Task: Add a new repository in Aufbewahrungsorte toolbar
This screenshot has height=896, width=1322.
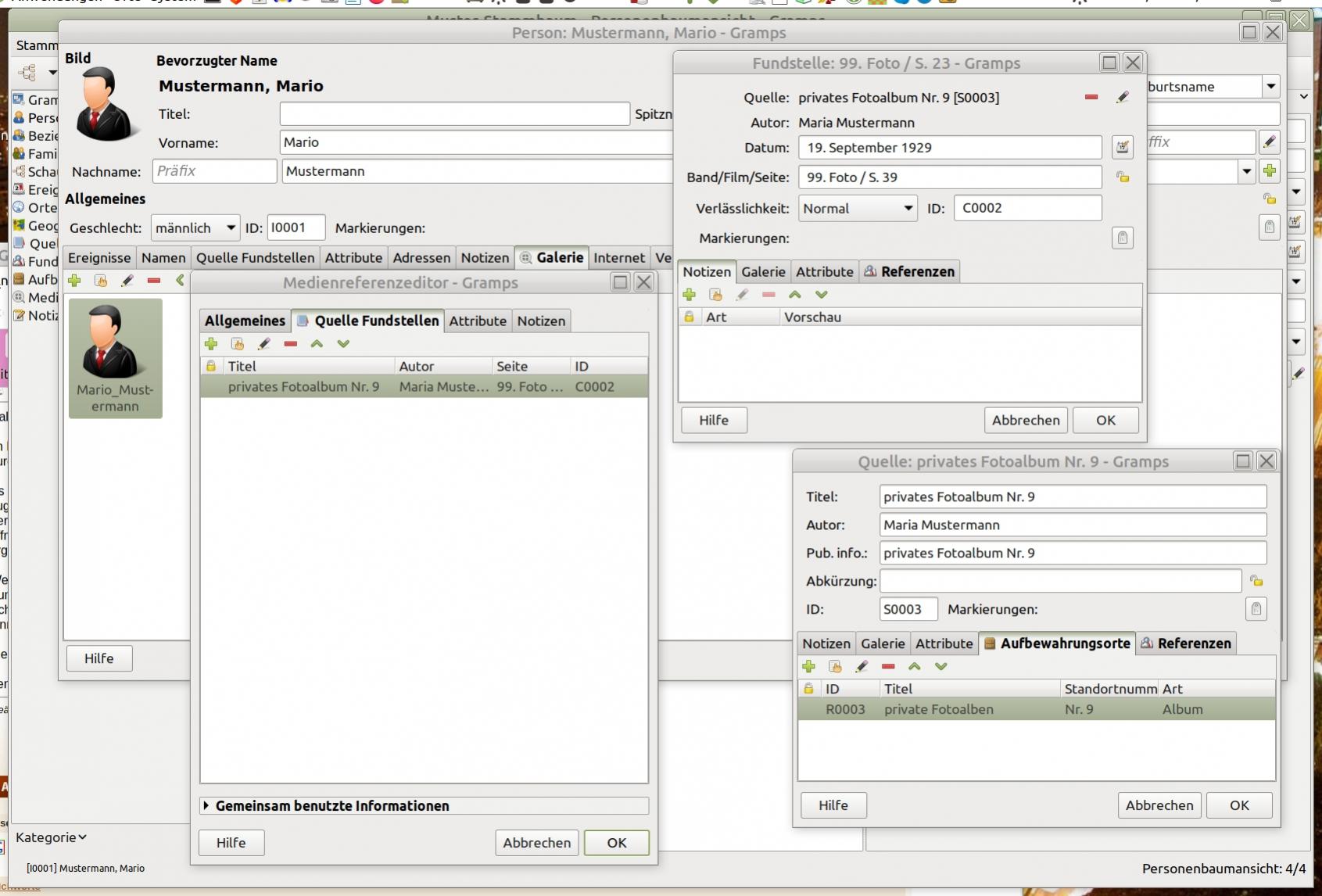Action: [x=809, y=667]
